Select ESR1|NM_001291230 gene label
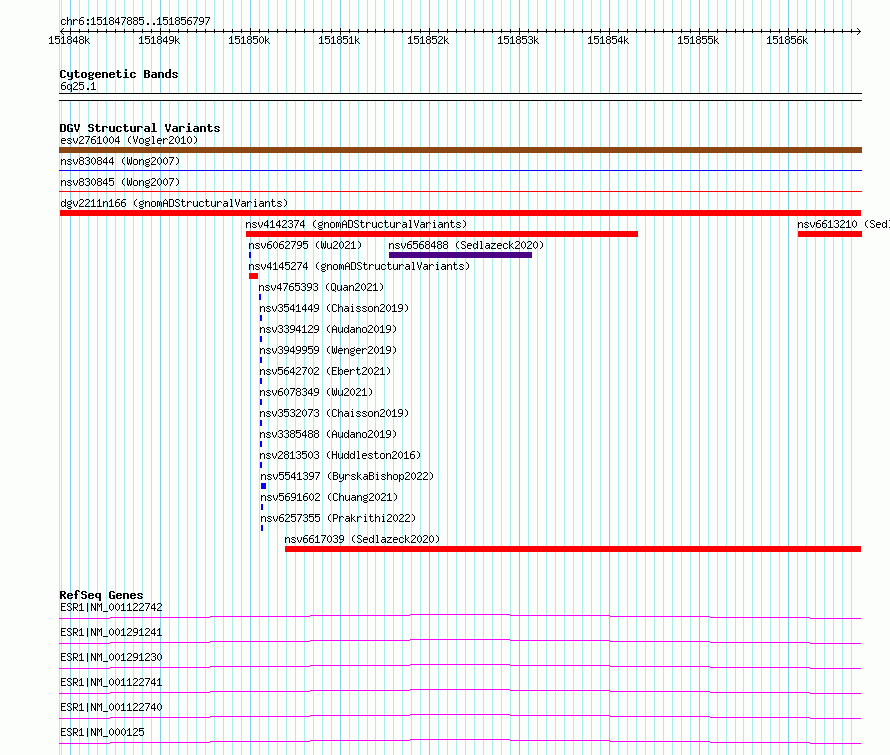890x755 pixels. pyautogui.click(x=111, y=657)
